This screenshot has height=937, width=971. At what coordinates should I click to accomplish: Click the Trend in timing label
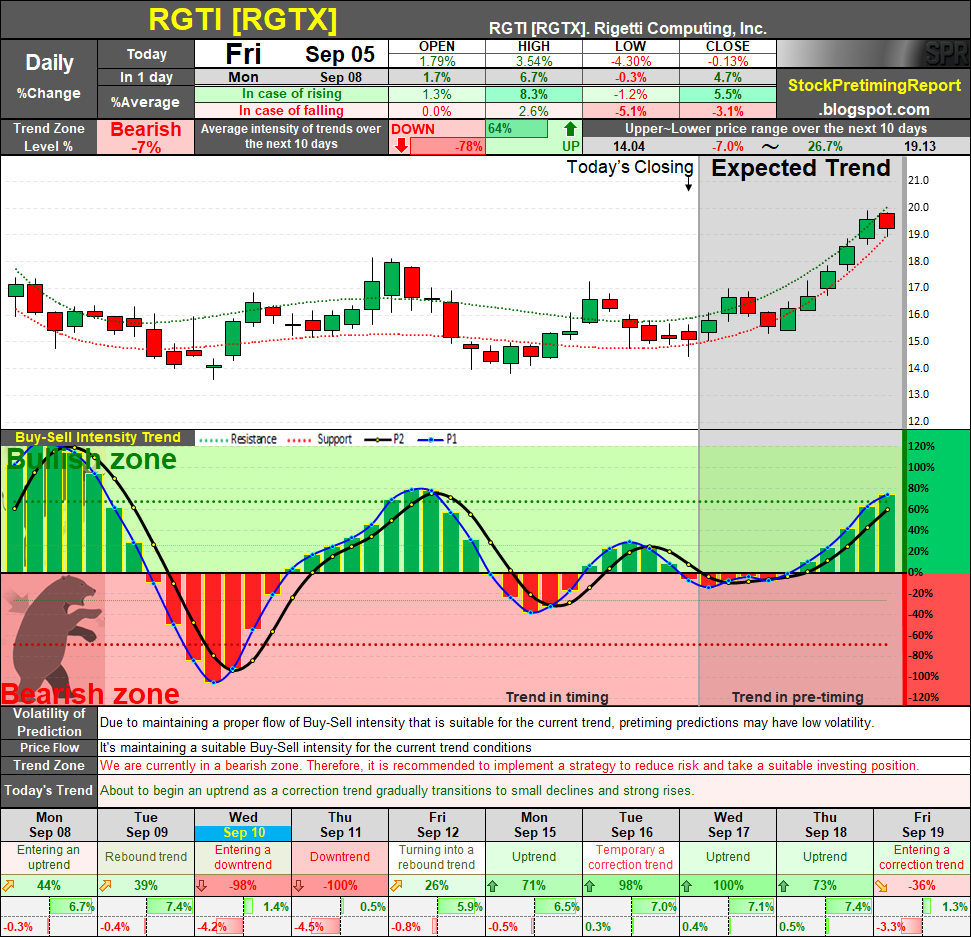click(557, 697)
